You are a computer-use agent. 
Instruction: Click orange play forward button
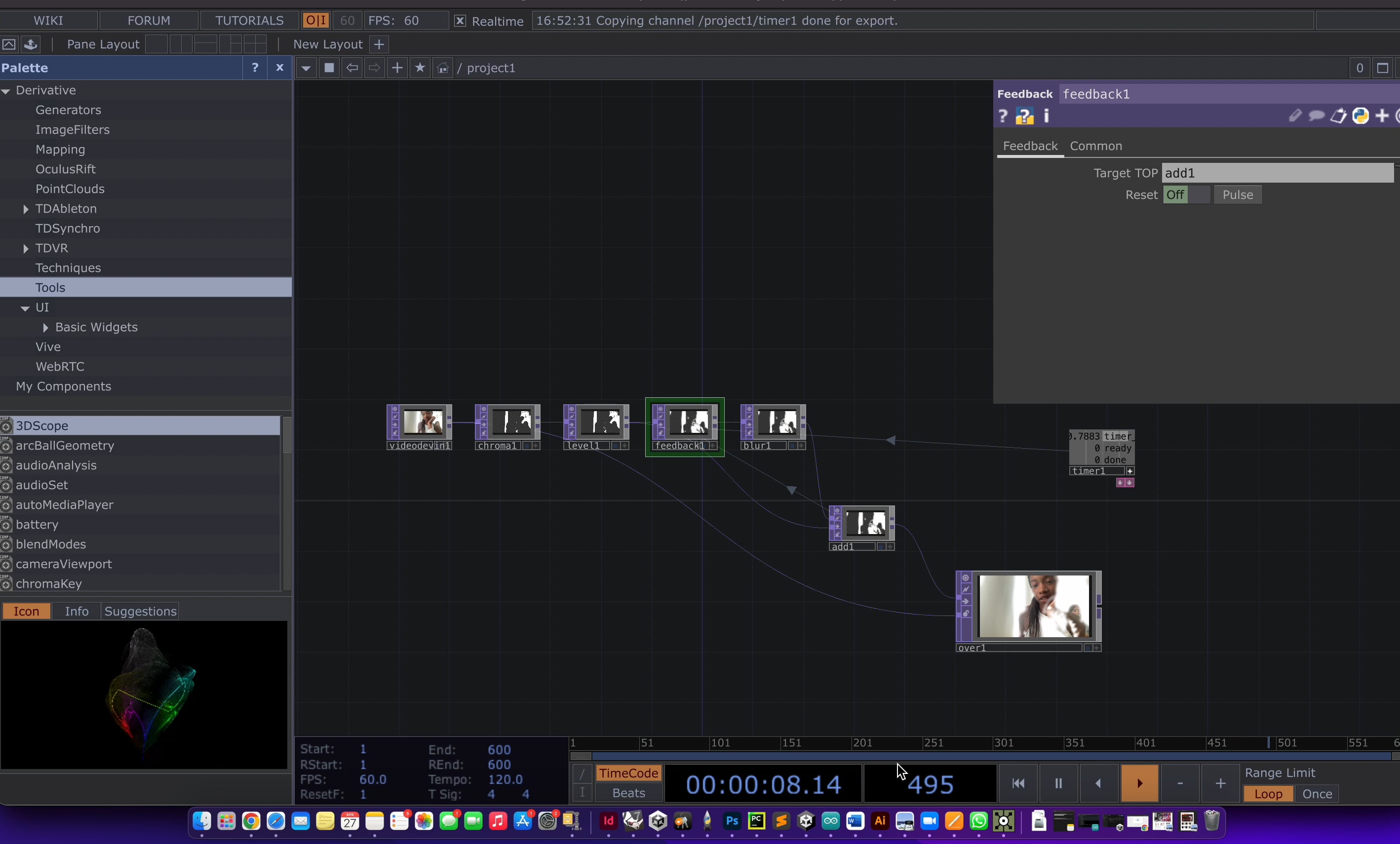pyautogui.click(x=1139, y=783)
